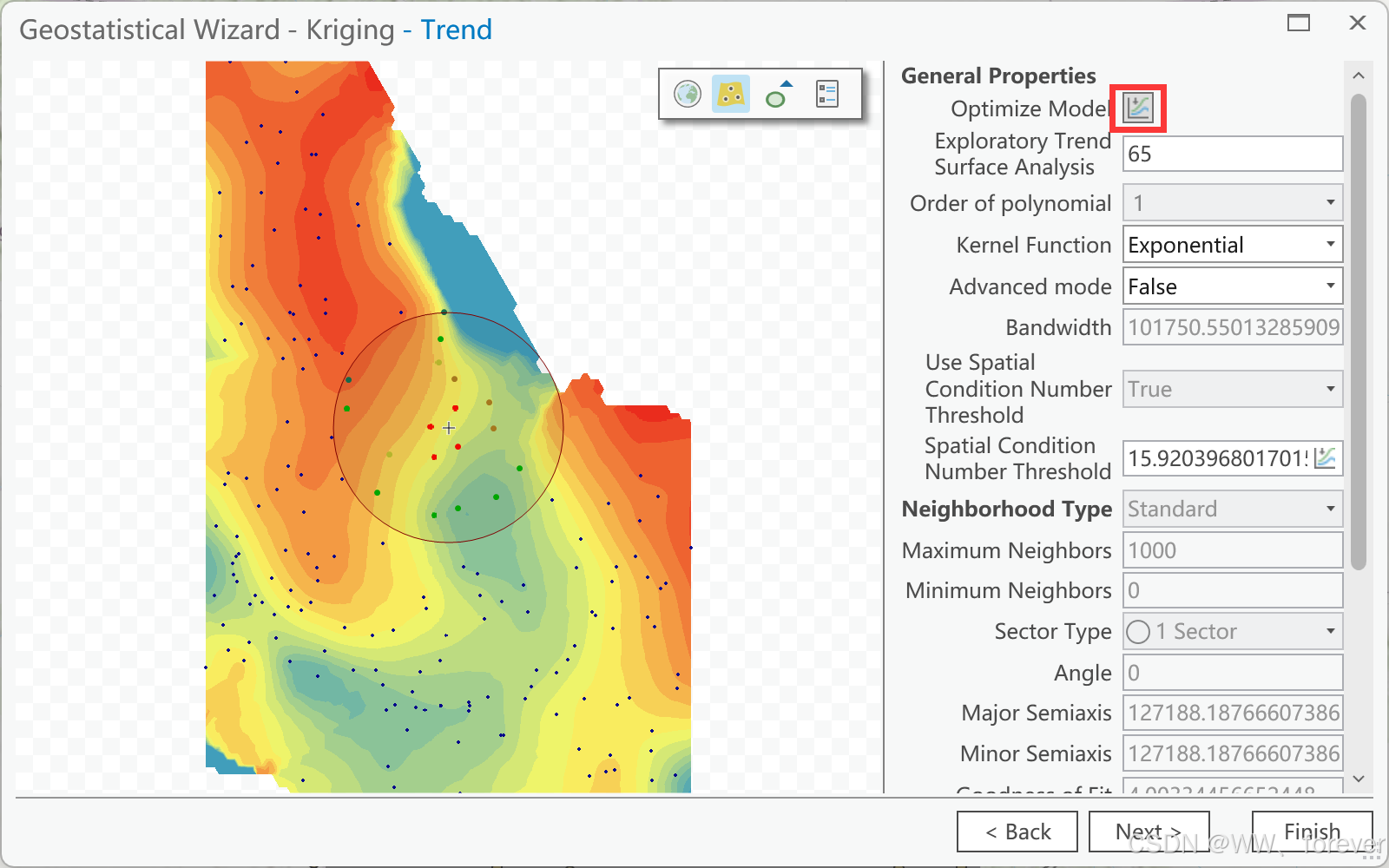This screenshot has height=868, width=1389.
Task: Click the Minimum Neighbors field
Action: tap(1233, 590)
